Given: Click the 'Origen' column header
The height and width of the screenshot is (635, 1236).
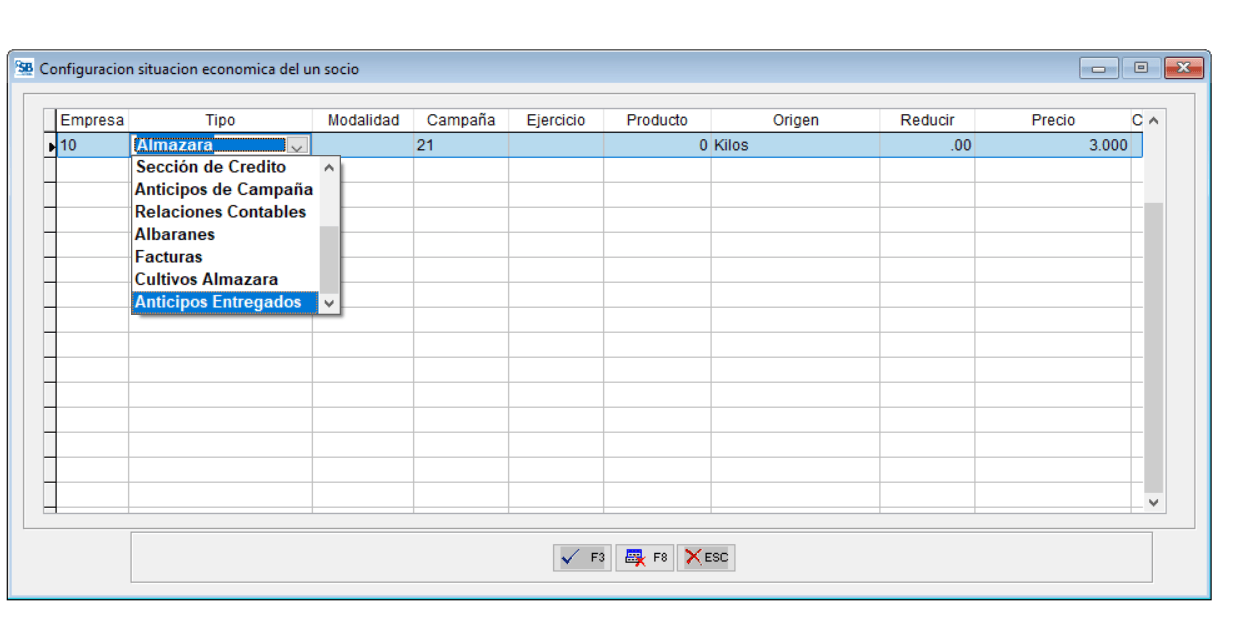Looking at the screenshot, I should coord(795,120).
